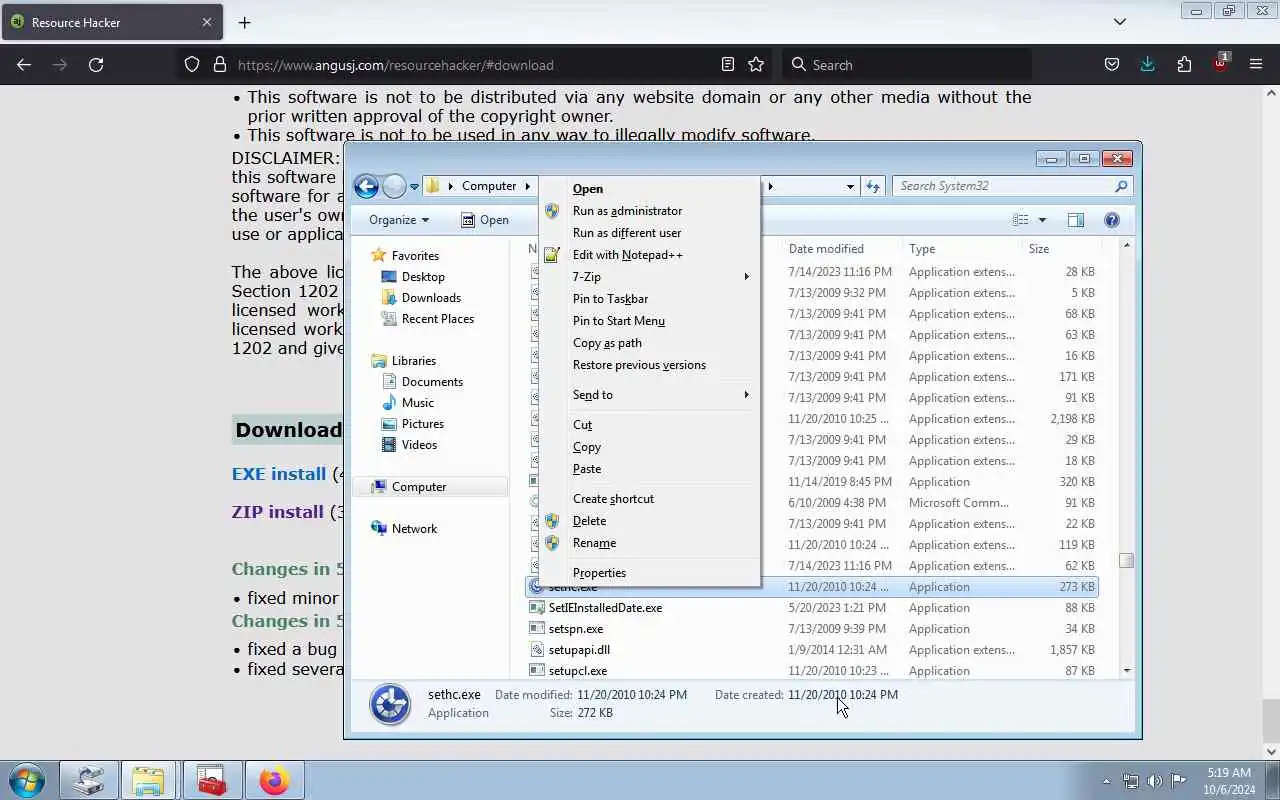Show Firefox downloads panel
Image resolution: width=1280 pixels, height=800 pixels.
[1147, 64]
